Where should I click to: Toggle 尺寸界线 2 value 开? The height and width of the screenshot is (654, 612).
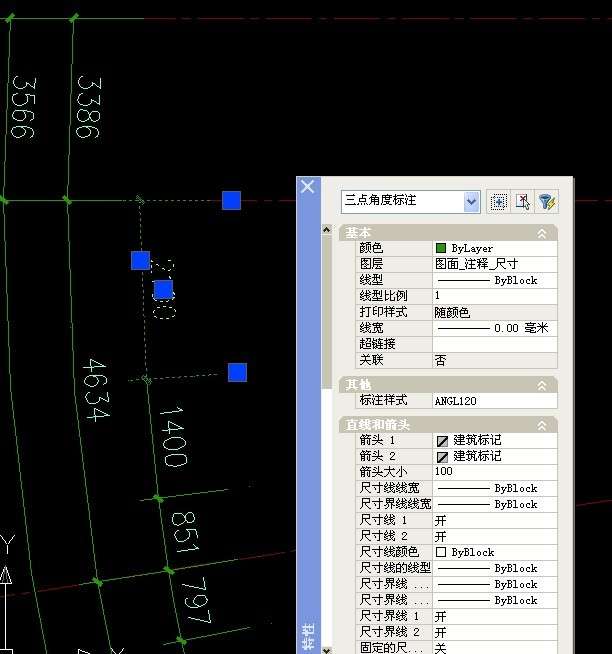495,632
